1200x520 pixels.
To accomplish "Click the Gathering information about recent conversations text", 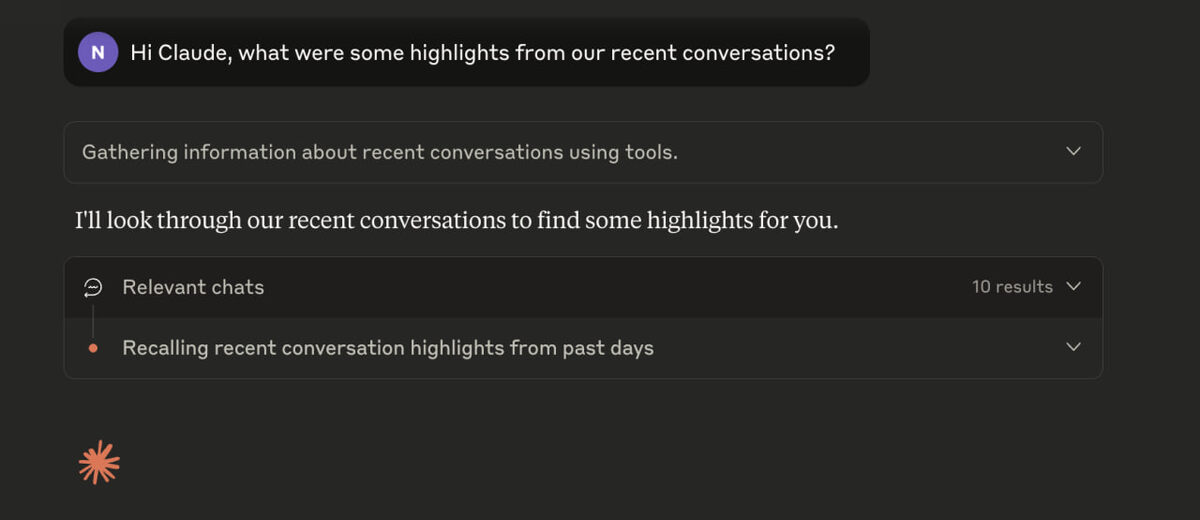I will pyautogui.click(x=379, y=152).
